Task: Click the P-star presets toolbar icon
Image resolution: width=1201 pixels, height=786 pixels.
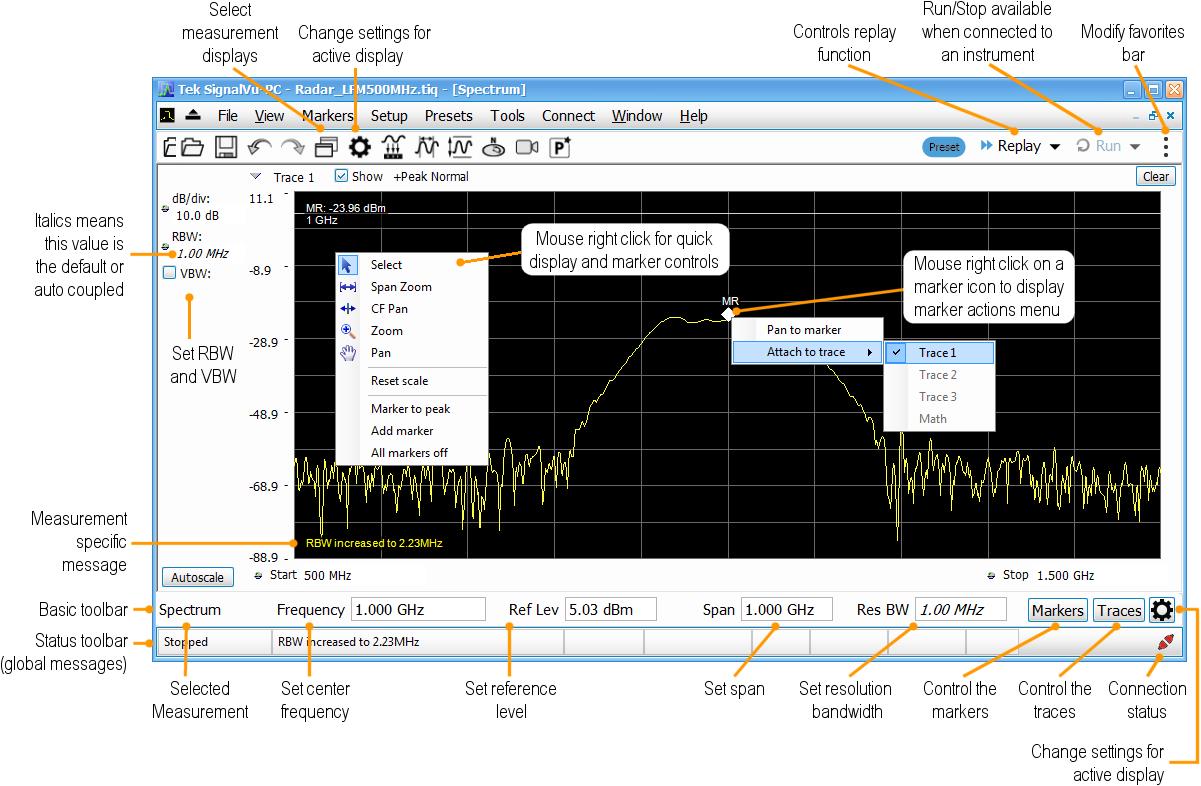Action: [560, 148]
